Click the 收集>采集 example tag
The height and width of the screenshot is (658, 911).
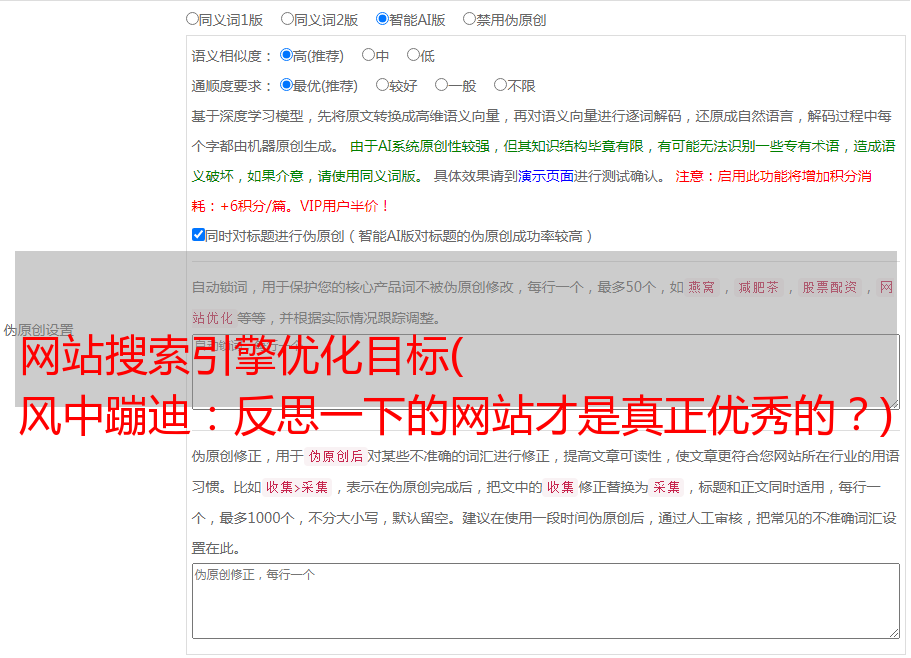click(x=297, y=487)
